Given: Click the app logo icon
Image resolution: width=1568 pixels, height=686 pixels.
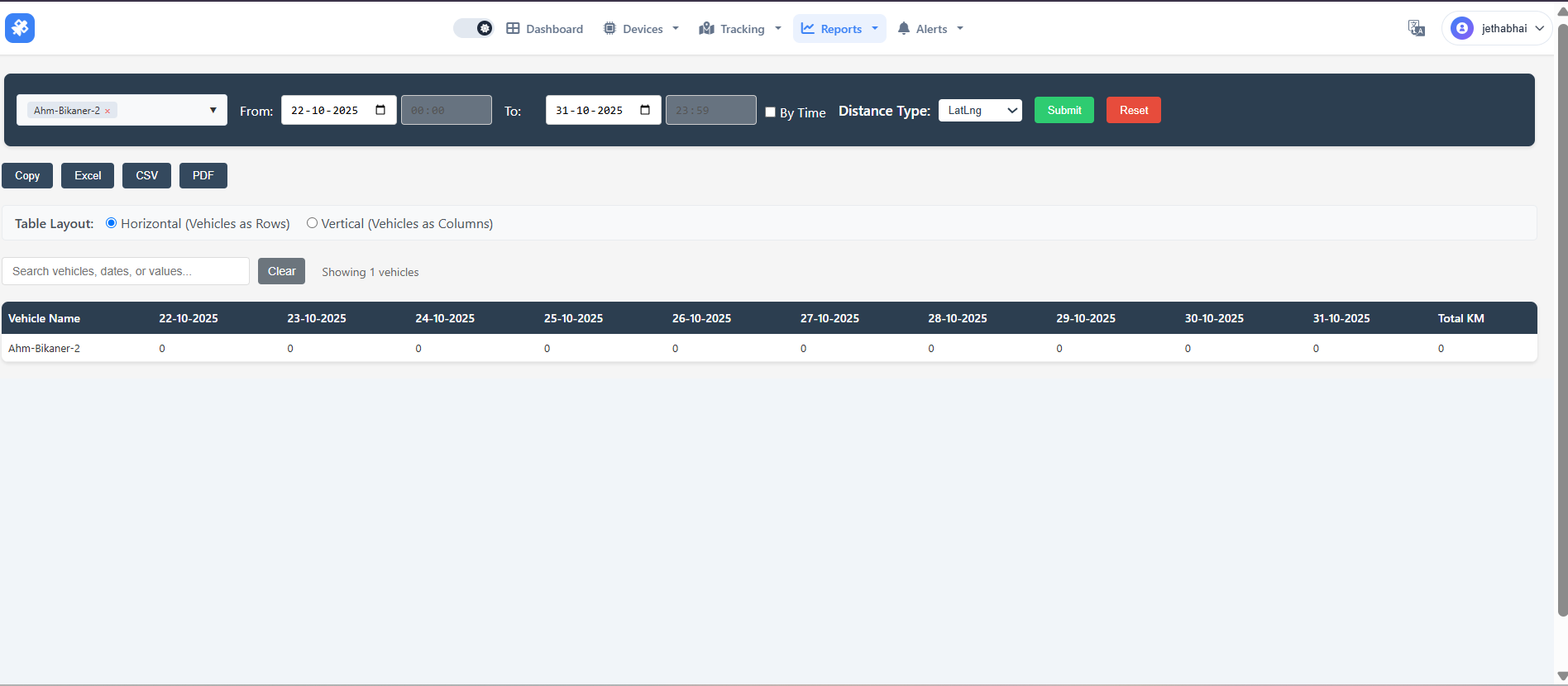Looking at the screenshot, I should (20, 28).
